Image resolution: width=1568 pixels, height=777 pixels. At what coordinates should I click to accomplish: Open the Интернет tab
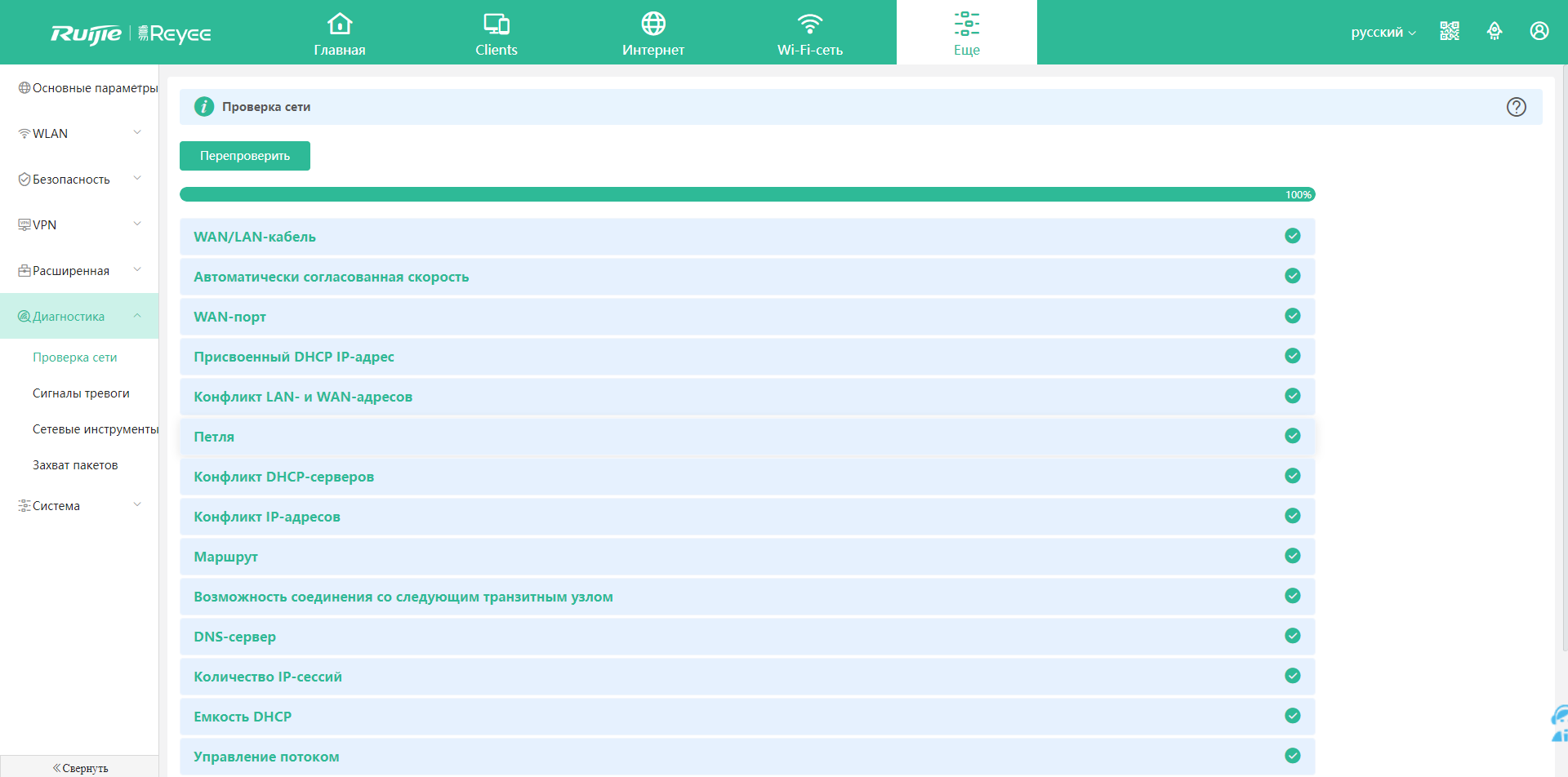tap(653, 33)
